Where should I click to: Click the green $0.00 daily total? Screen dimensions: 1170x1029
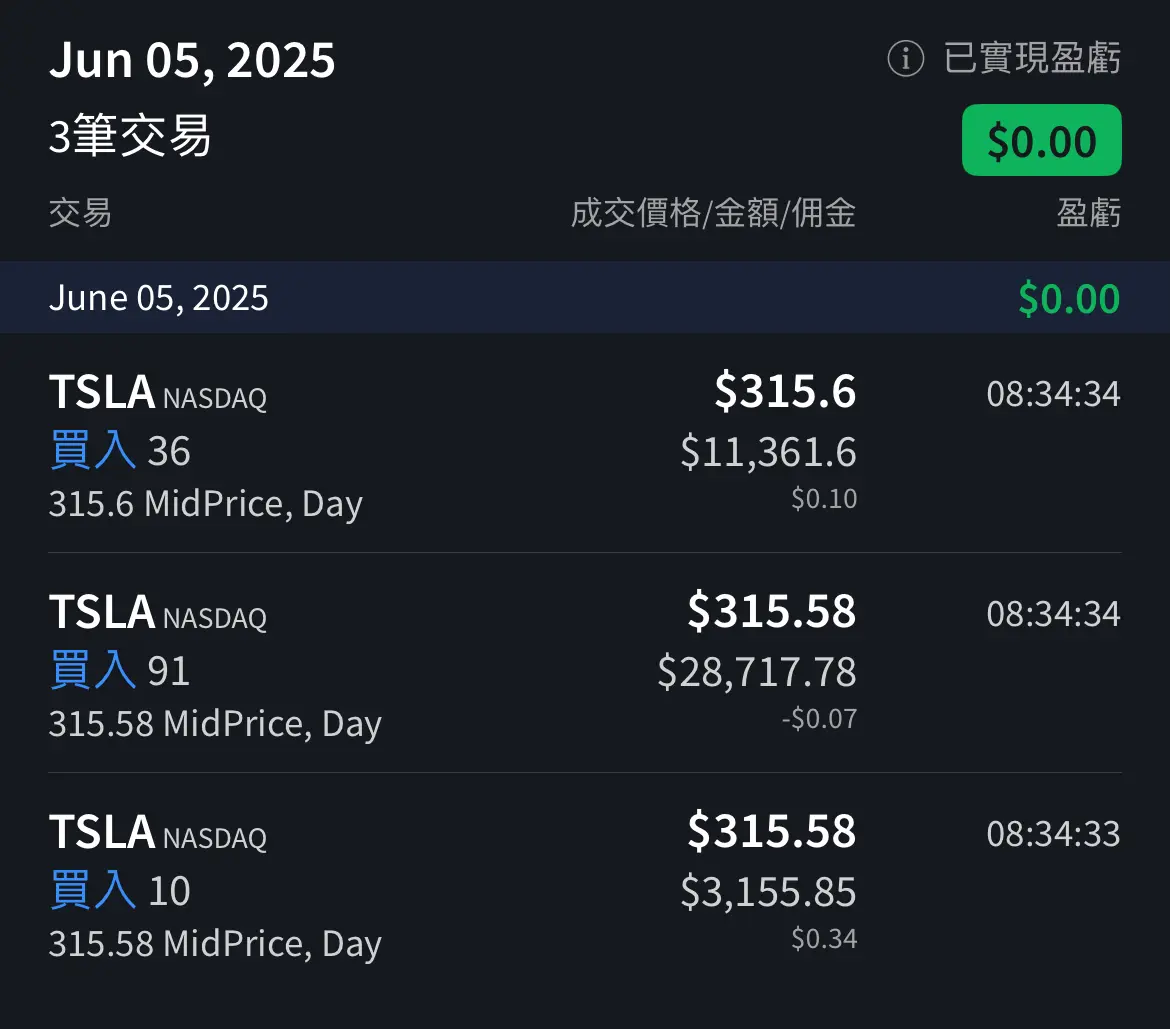pos(1068,299)
